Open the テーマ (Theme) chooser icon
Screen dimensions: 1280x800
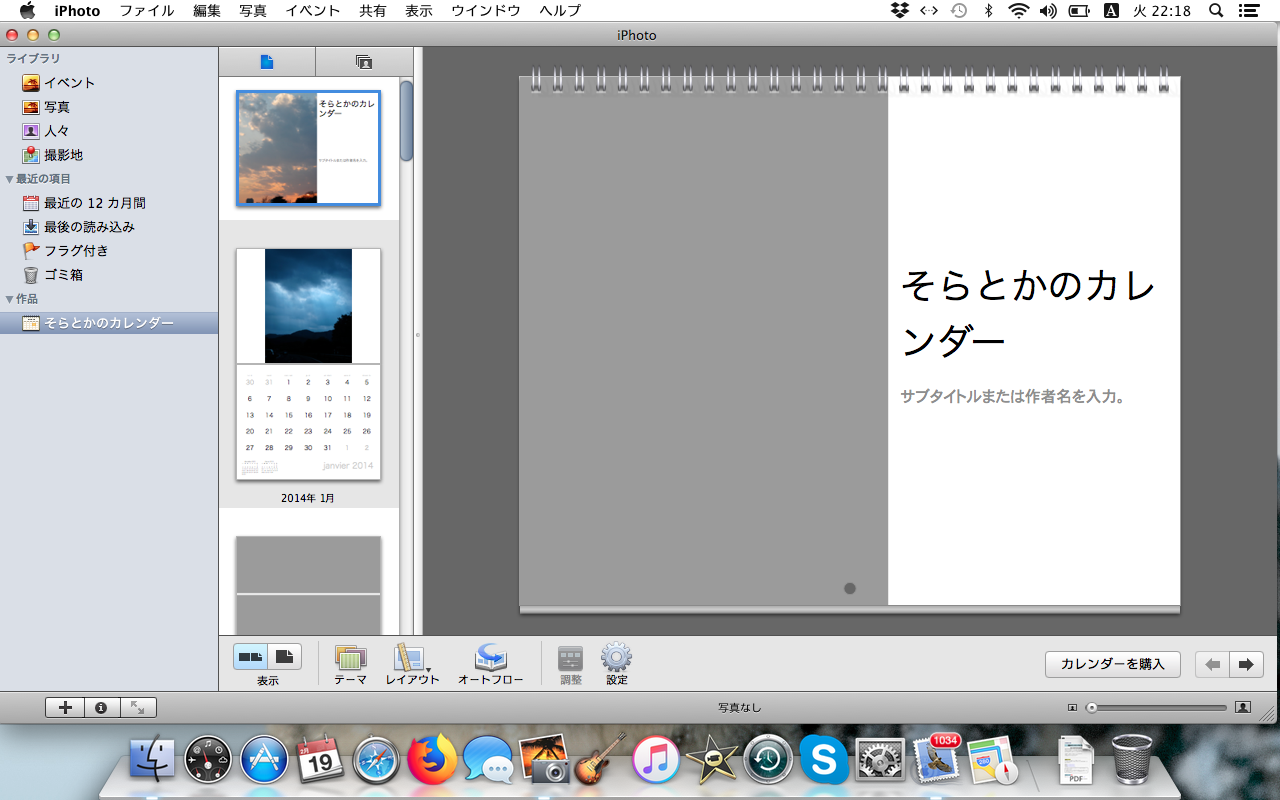click(x=350, y=658)
